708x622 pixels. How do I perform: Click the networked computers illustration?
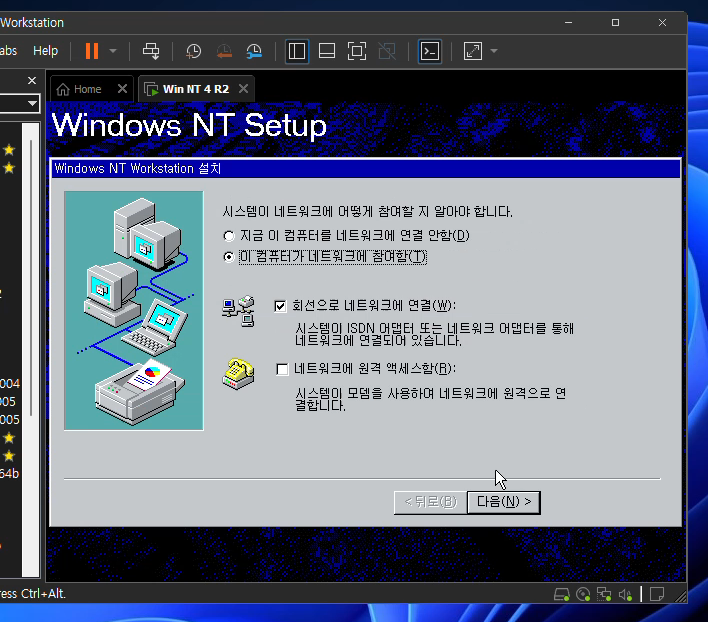tap(134, 311)
